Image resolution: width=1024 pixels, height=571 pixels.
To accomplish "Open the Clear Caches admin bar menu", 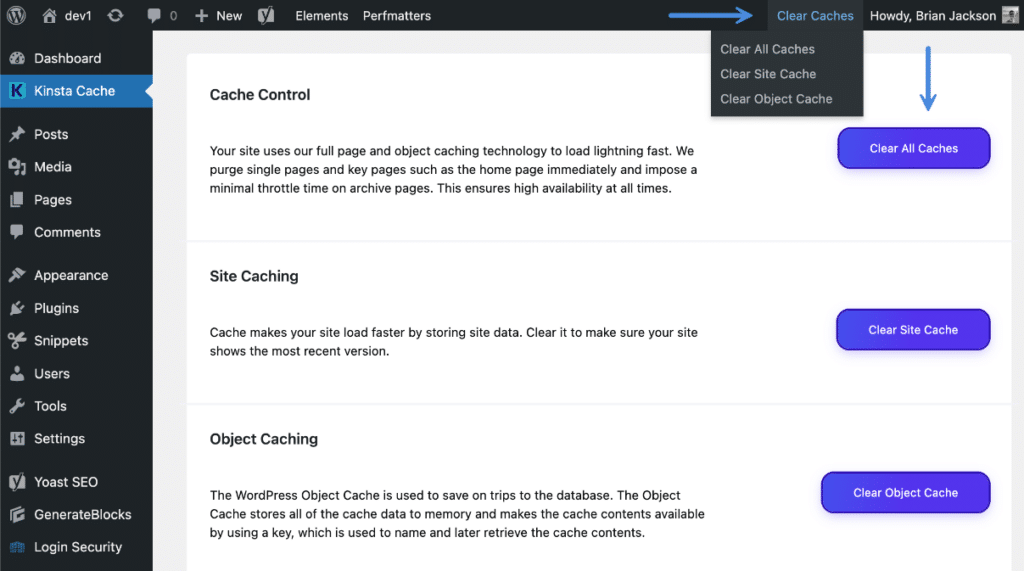I will pos(815,16).
